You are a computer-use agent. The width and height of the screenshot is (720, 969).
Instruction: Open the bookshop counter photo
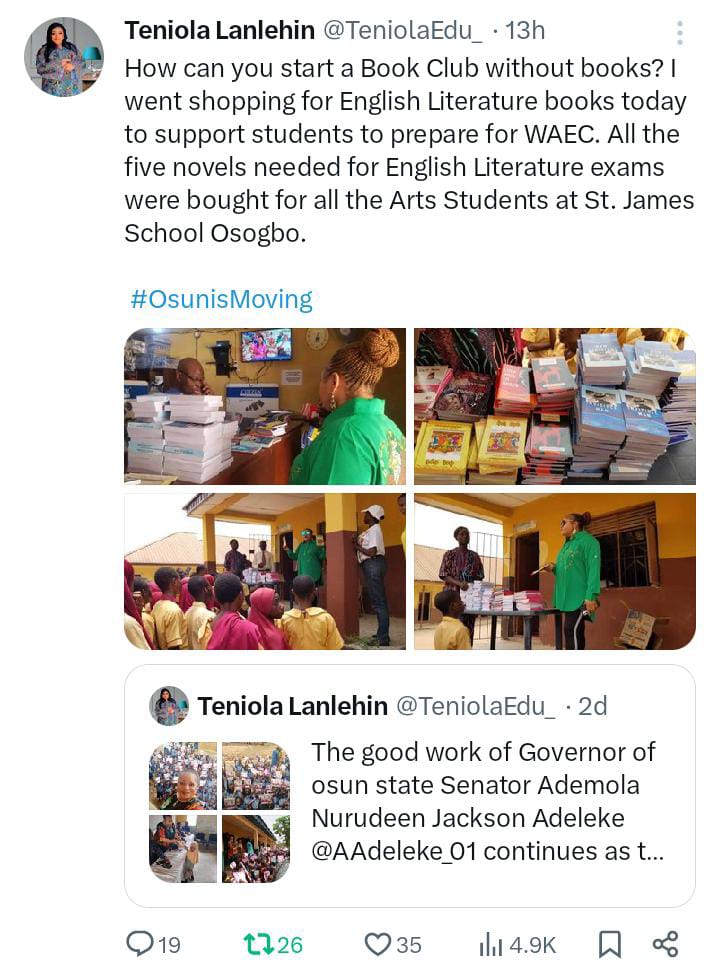(x=265, y=406)
